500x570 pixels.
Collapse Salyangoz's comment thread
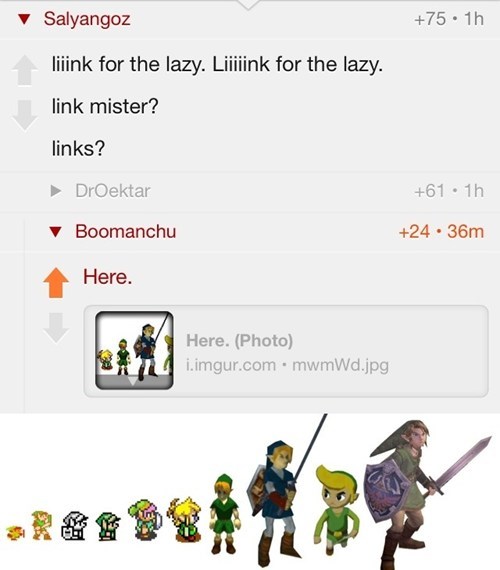(x=24, y=19)
